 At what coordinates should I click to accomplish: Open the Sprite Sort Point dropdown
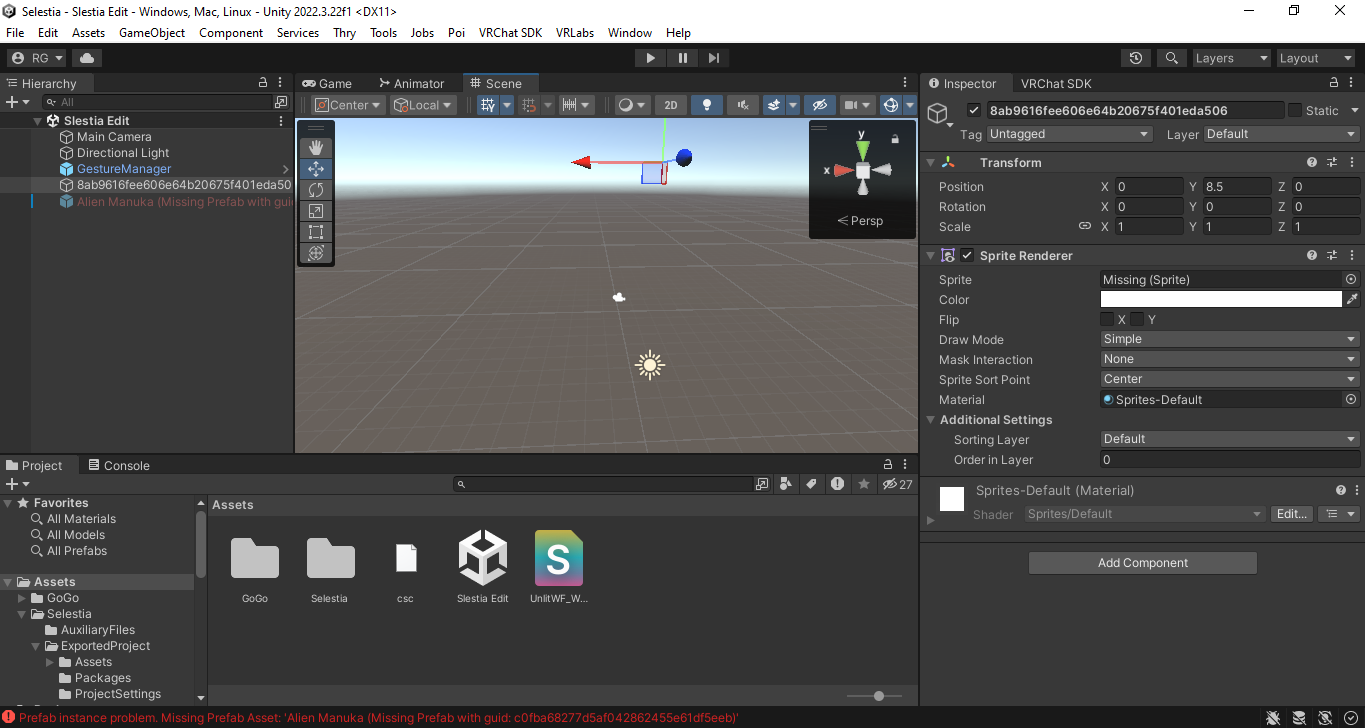point(1230,380)
